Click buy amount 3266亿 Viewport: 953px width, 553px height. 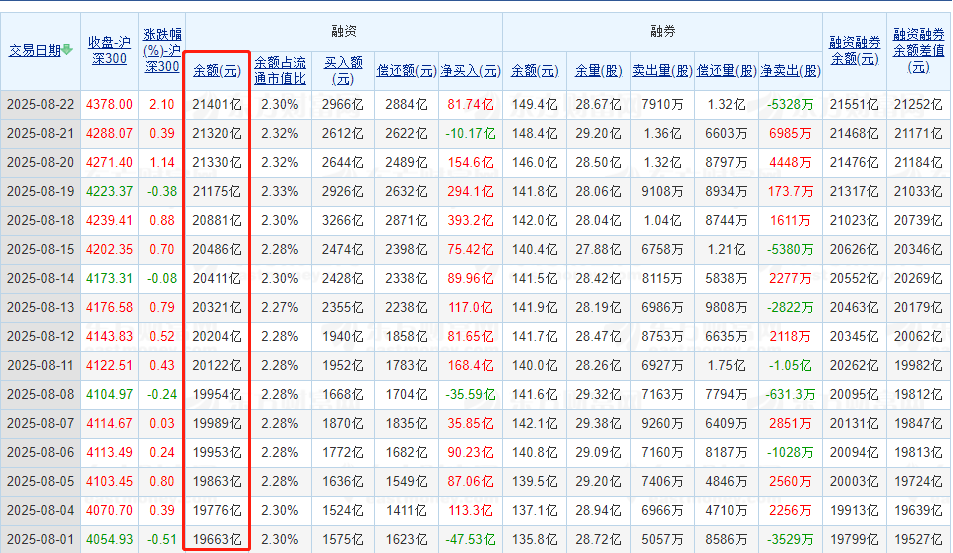pos(343,220)
